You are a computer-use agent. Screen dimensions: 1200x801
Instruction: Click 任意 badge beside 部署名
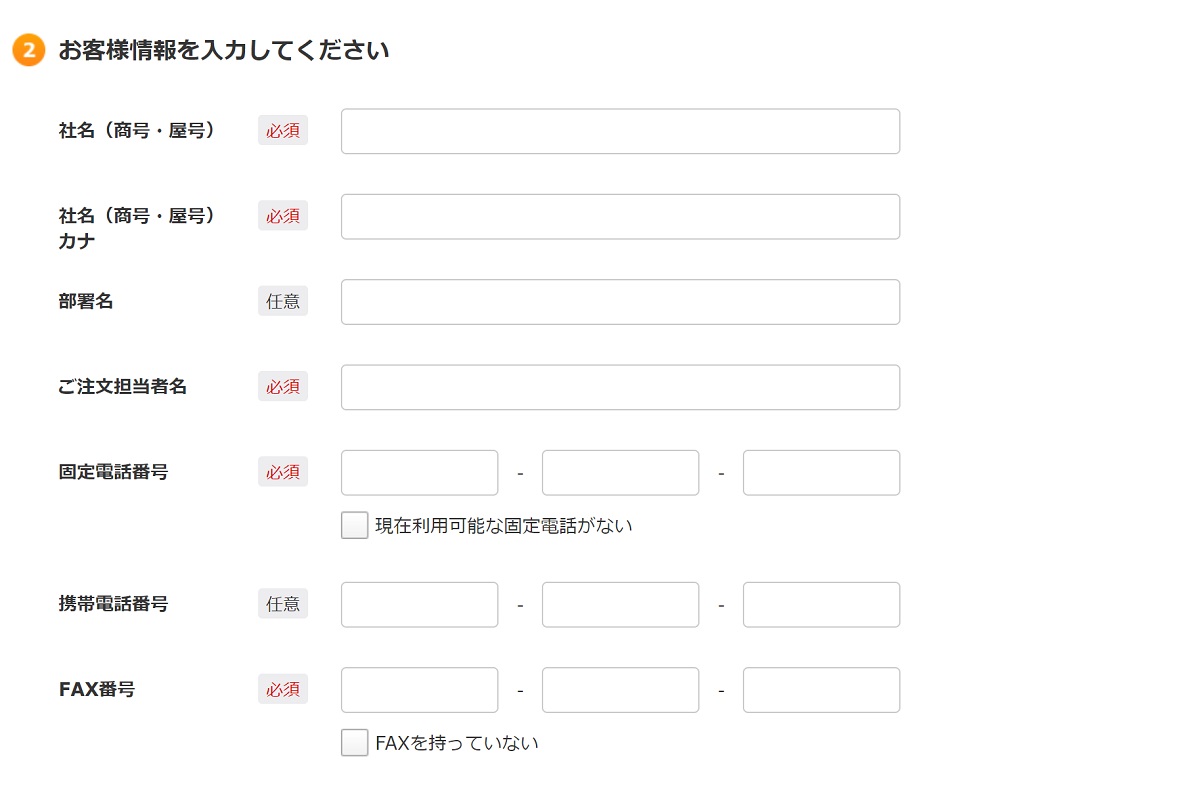coord(283,301)
